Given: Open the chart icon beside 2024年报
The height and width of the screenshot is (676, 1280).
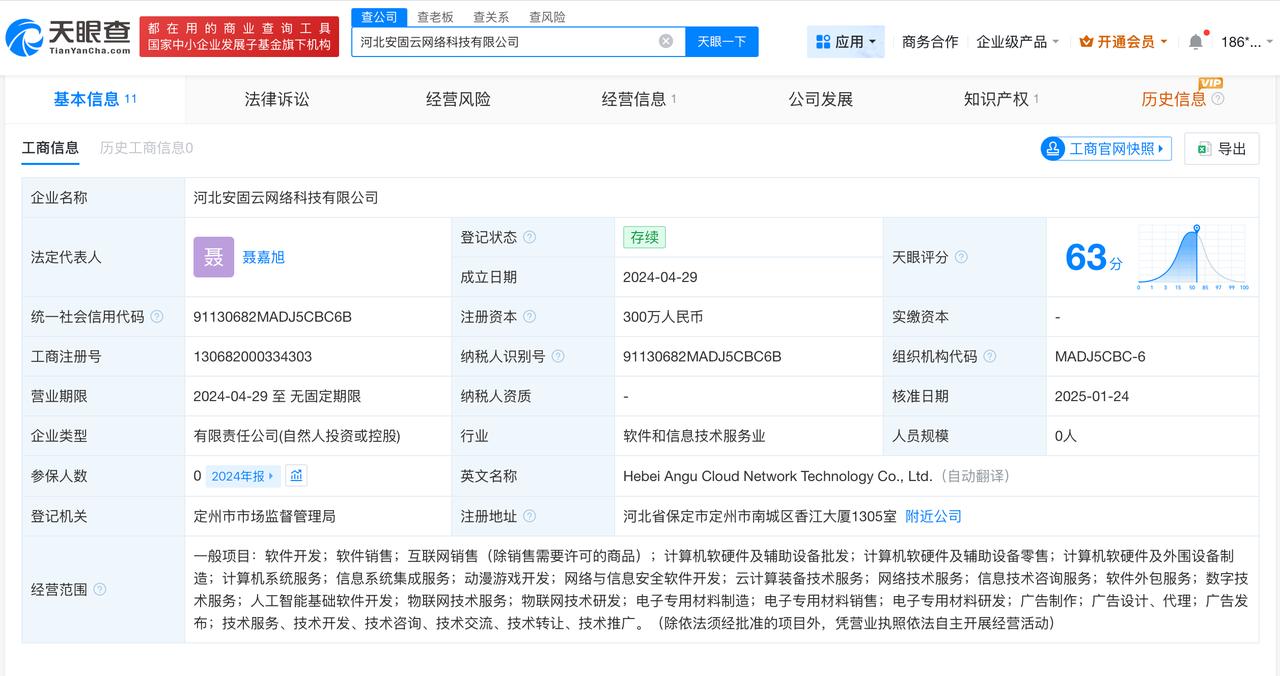Looking at the screenshot, I should coord(296,476).
